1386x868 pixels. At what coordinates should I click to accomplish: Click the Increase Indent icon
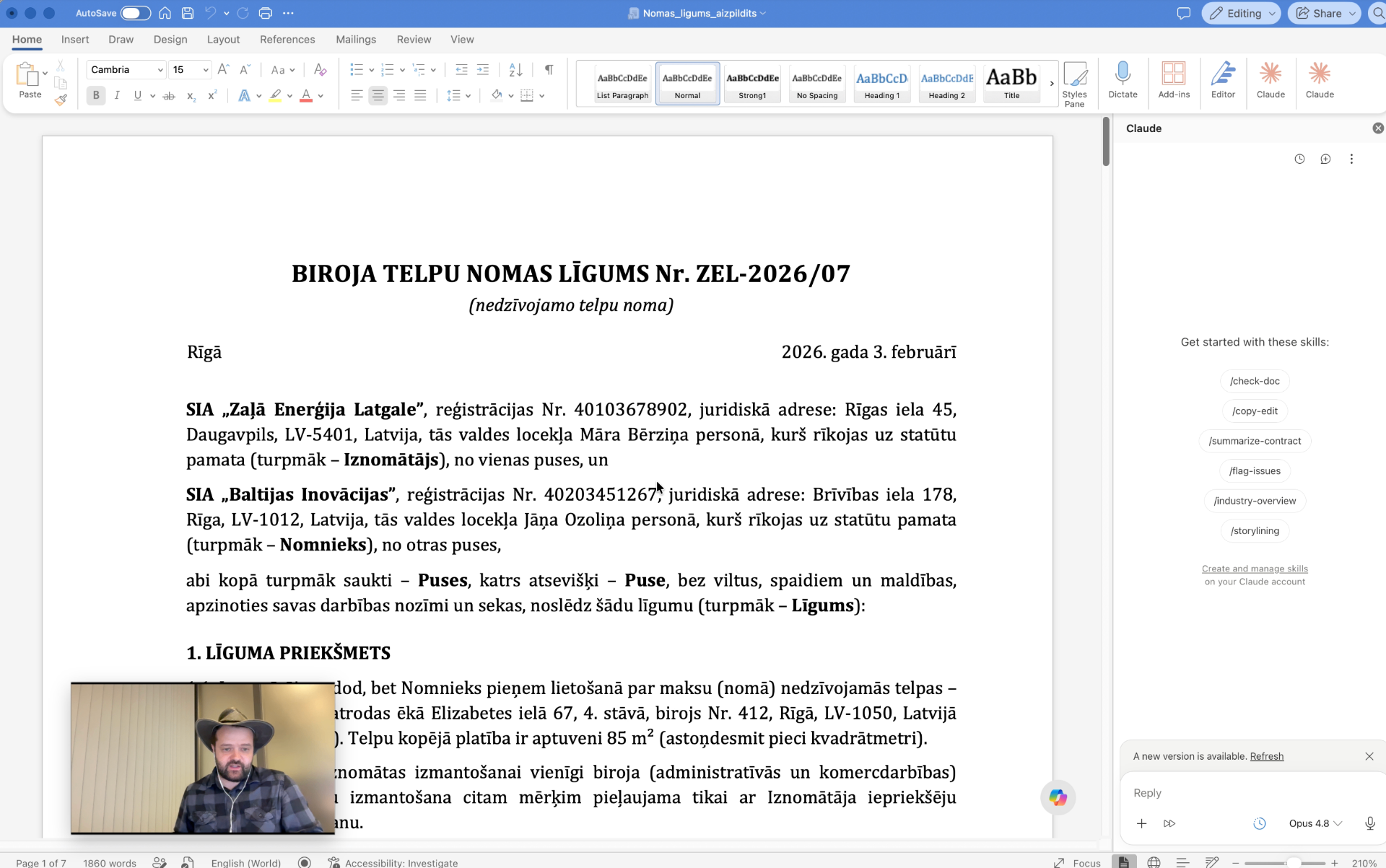pos(483,70)
